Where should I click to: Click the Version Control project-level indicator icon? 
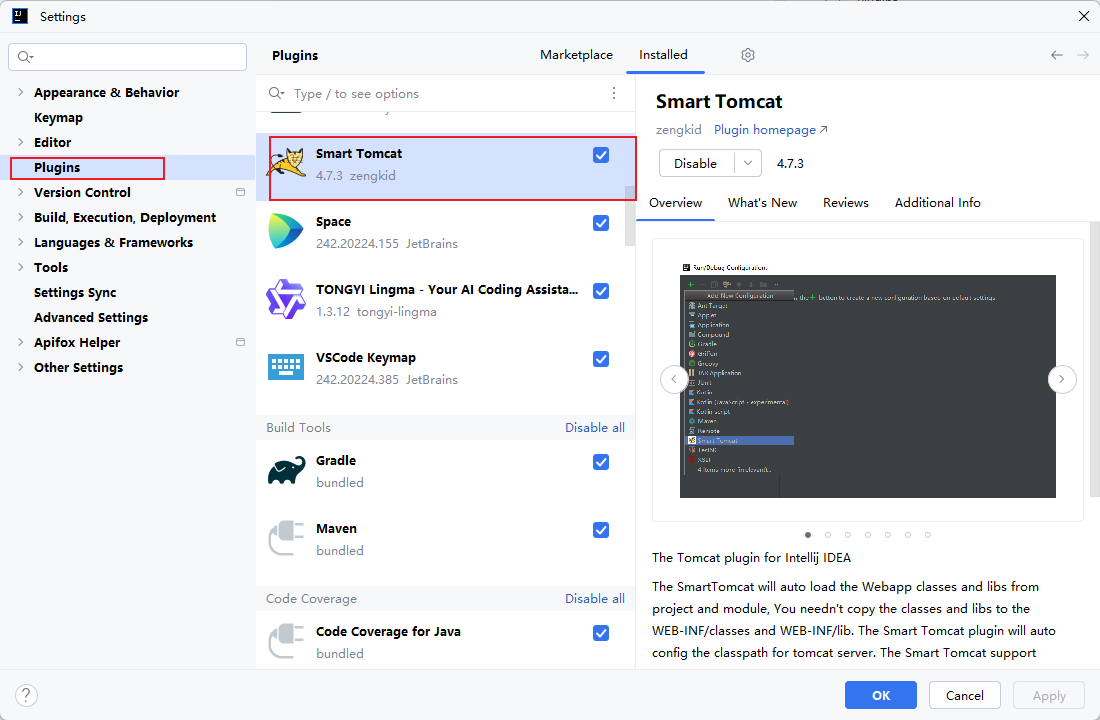[x=241, y=192]
